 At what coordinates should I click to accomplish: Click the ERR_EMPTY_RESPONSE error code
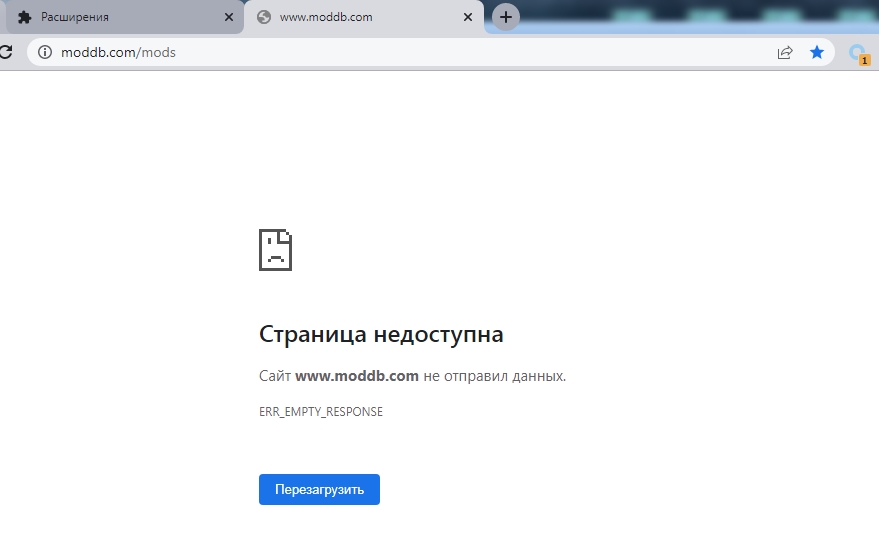(320, 412)
